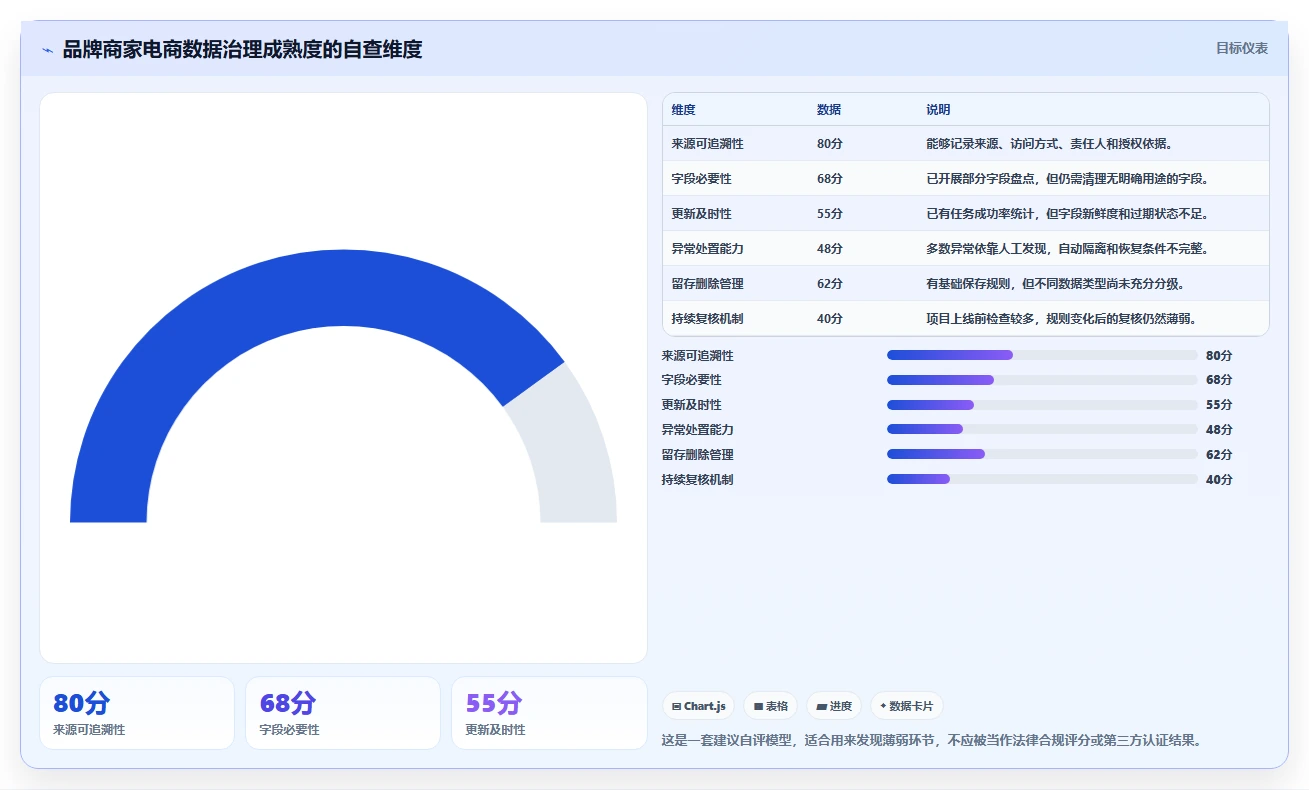Click the 62分 value in the table
1309x790 pixels.
[830, 284]
